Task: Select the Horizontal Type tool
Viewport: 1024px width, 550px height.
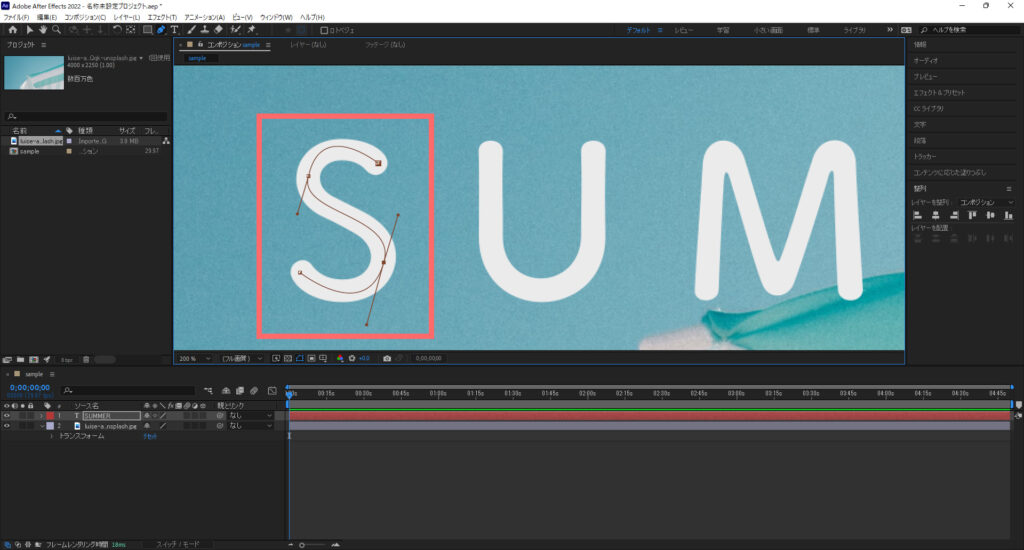Action: pos(175,30)
